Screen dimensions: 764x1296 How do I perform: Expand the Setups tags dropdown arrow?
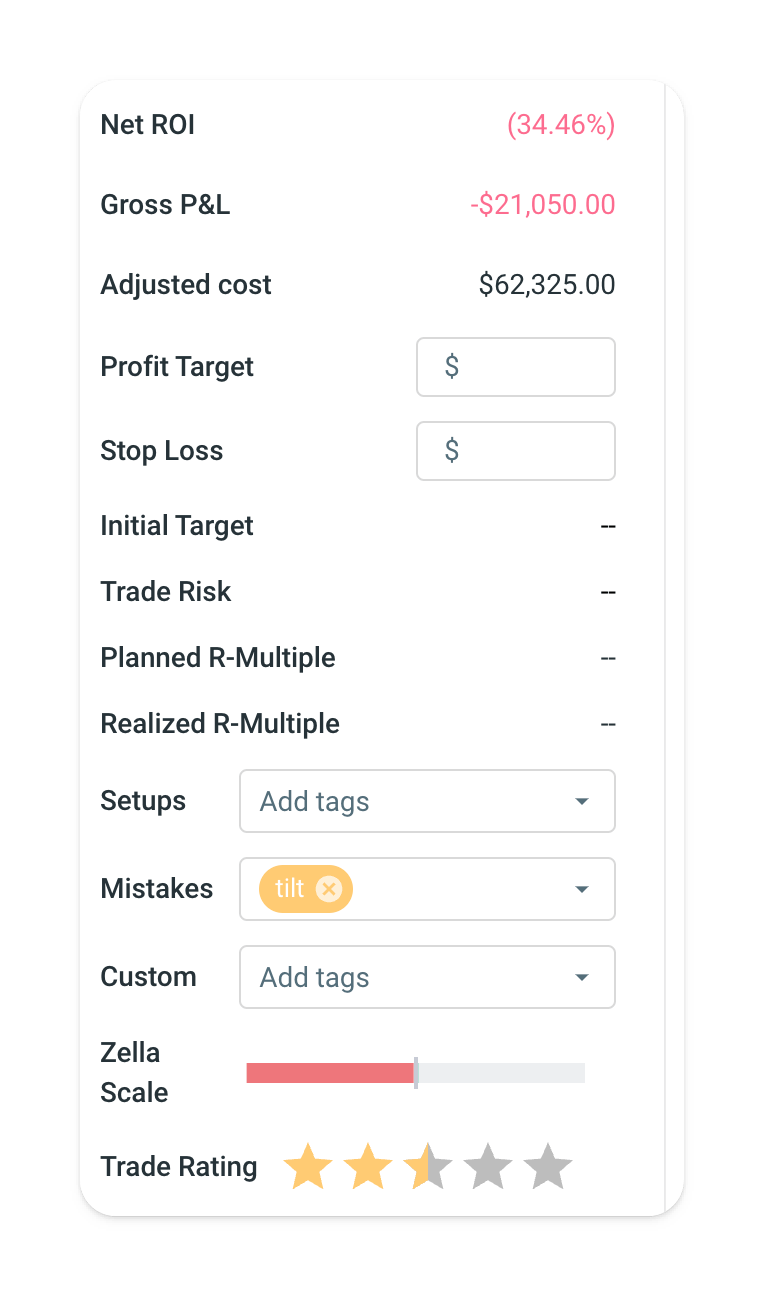[582, 802]
